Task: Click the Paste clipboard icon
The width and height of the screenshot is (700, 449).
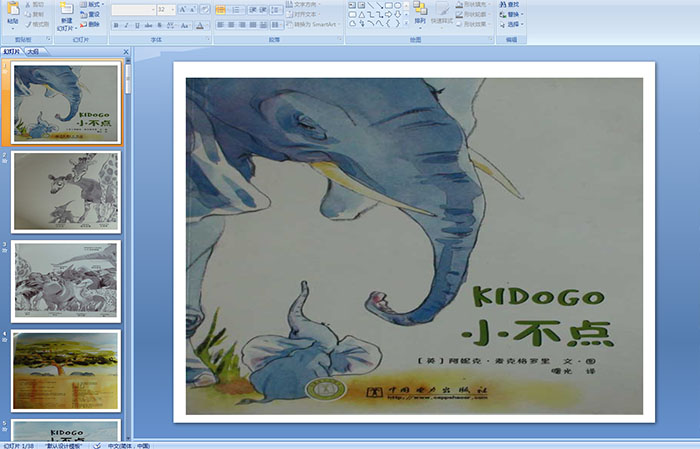Action: click(13, 8)
